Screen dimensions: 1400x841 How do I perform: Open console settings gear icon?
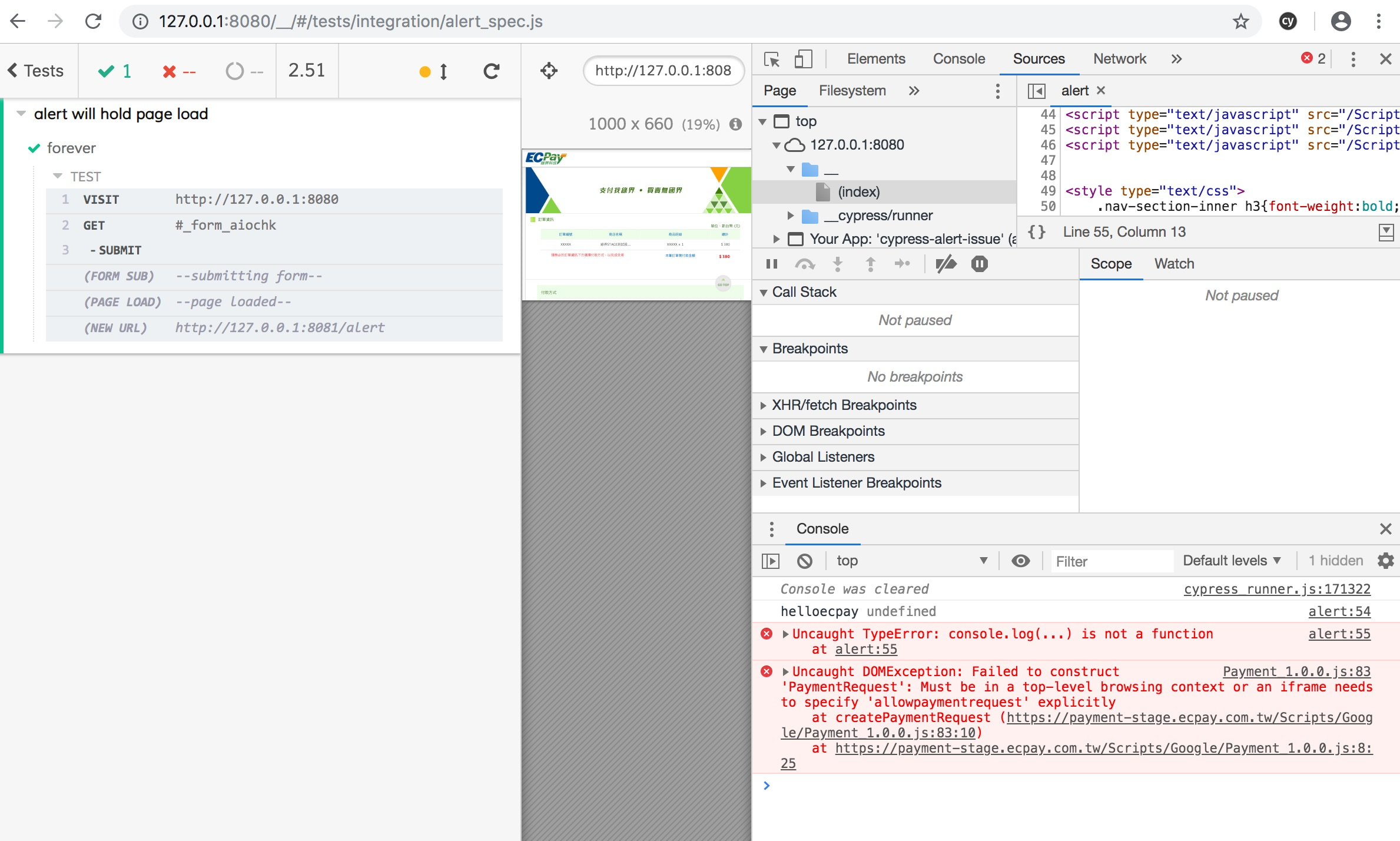pyautogui.click(x=1385, y=561)
